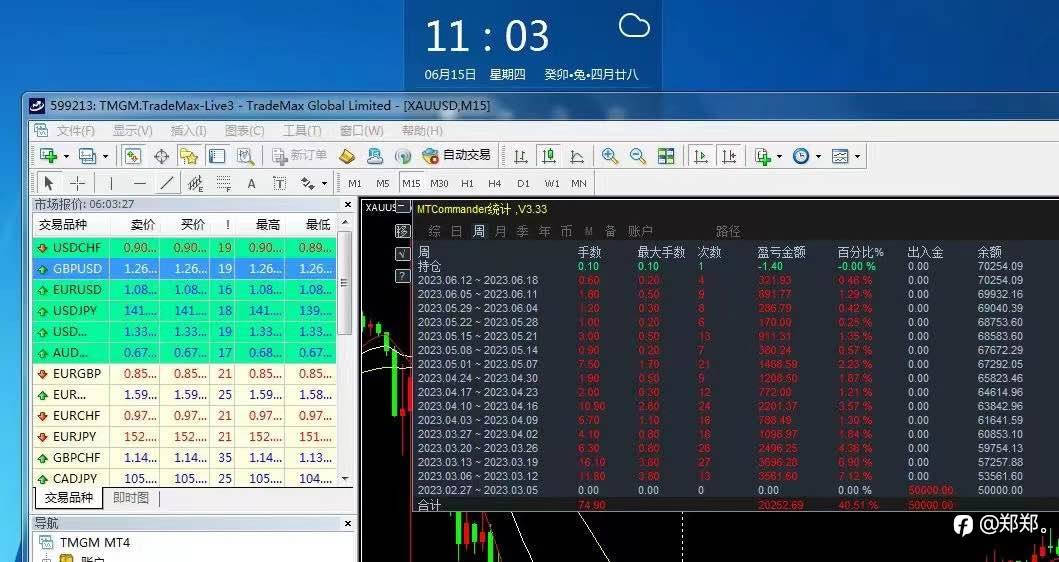Select the 月 tab in MTCommander stats
This screenshot has height=562, width=1059.
pos(500,231)
